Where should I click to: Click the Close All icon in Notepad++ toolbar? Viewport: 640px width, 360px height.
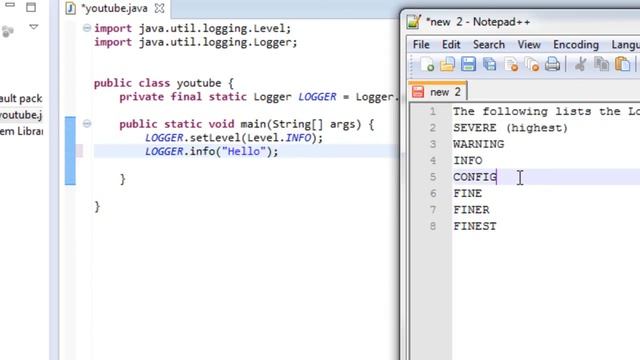[532, 64]
